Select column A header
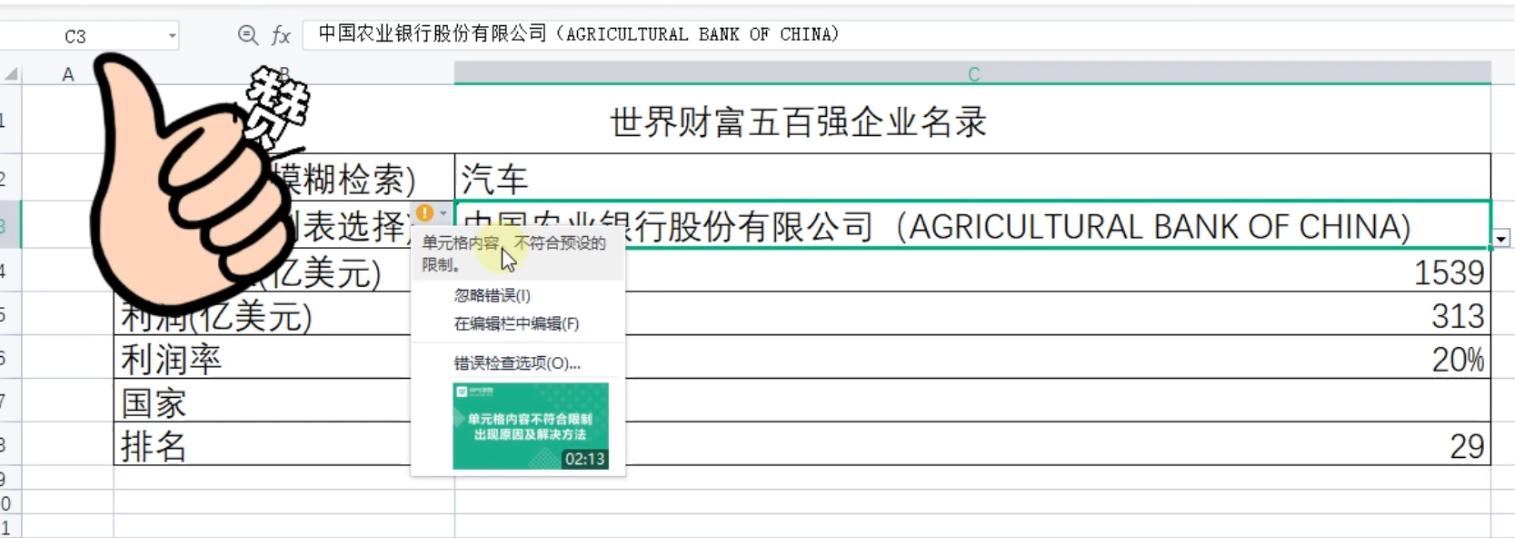The height and width of the screenshot is (538, 1515). click(68, 74)
